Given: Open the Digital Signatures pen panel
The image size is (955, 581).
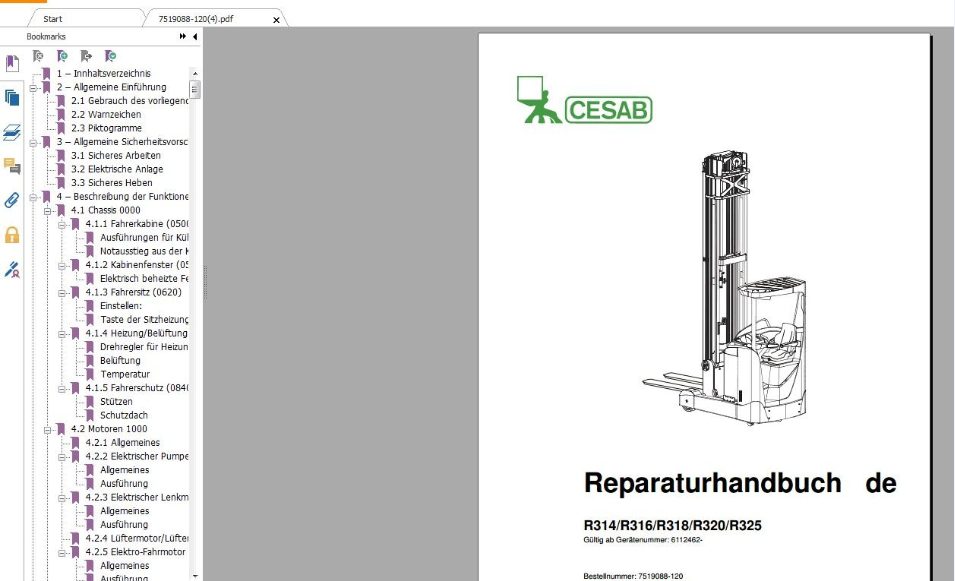Looking at the screenshot, I should (12, 269).
